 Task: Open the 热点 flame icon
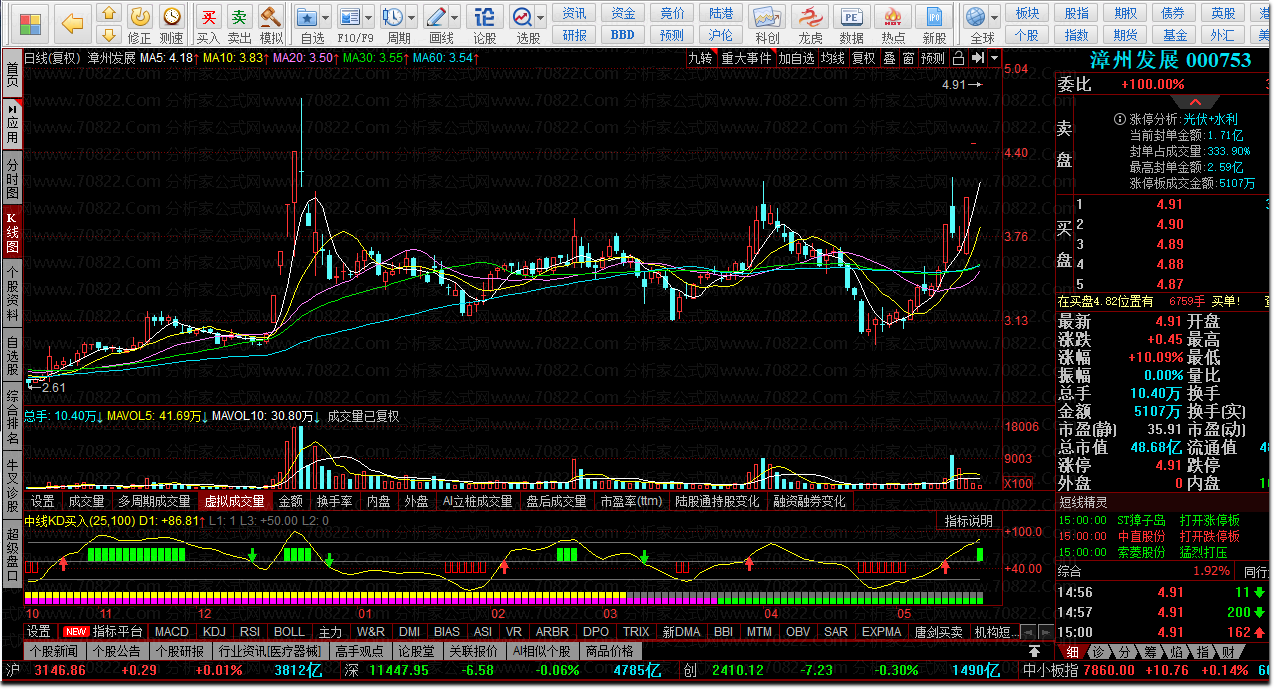[x=893, y=17]
